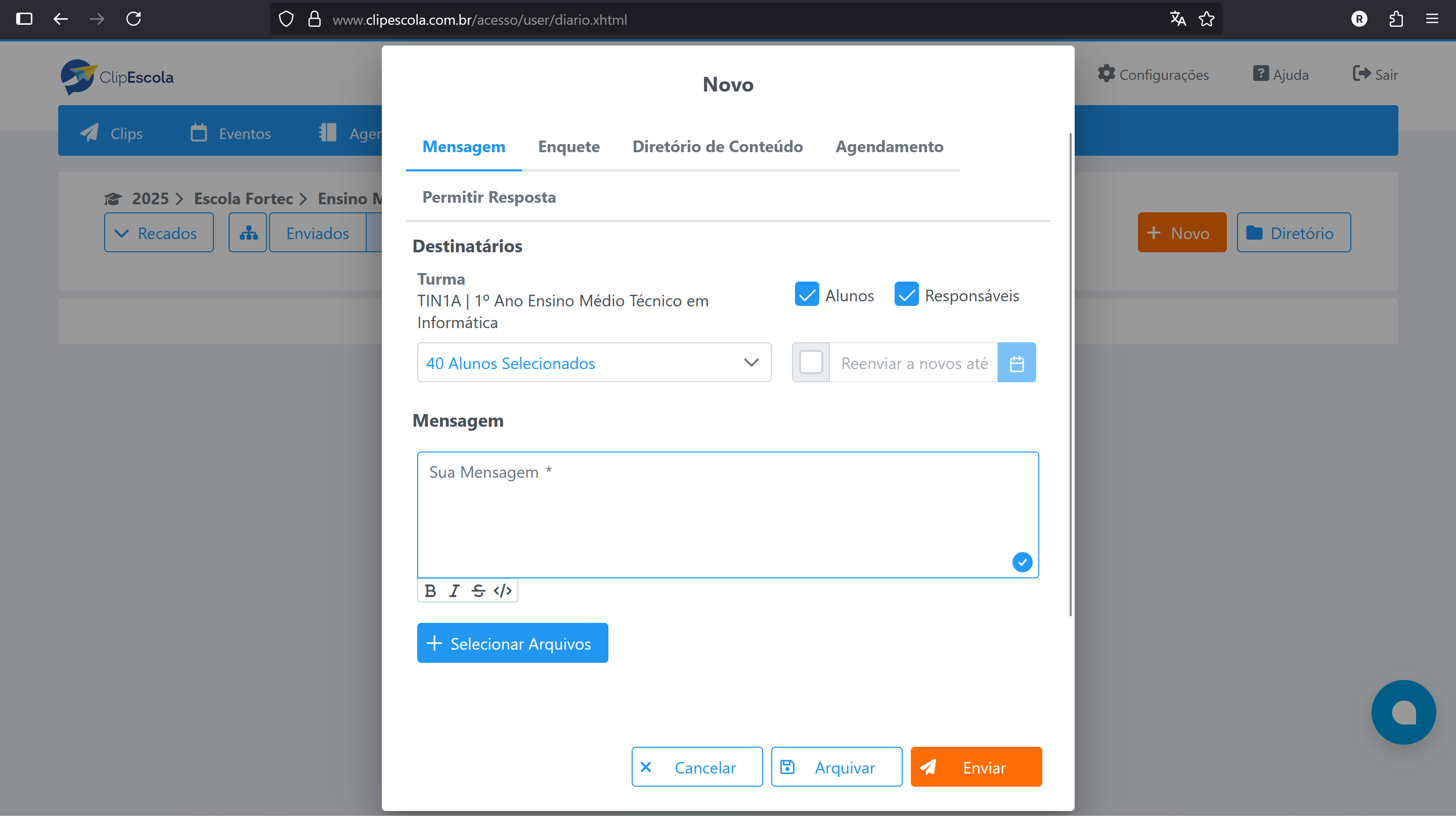Screen dimensions: 1456x816
Task: Bookmark this page with star icon
Action: pos(1207,19)
